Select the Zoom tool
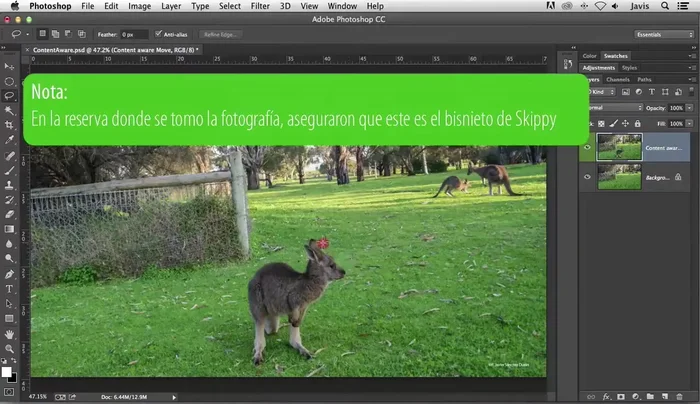 point(9,348)
